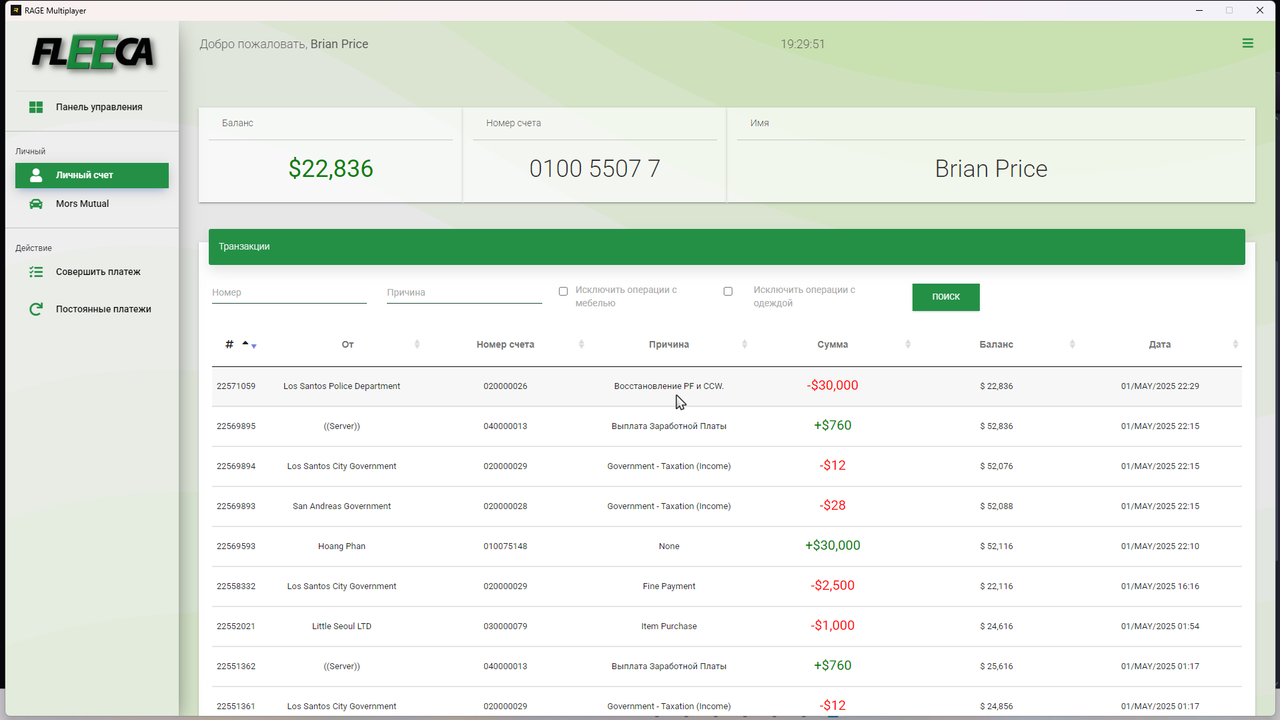The height and width of the screenshot is (720, 1280).
Task: Click the dashboard grid icon beside Панель управления
Action: 36,107
